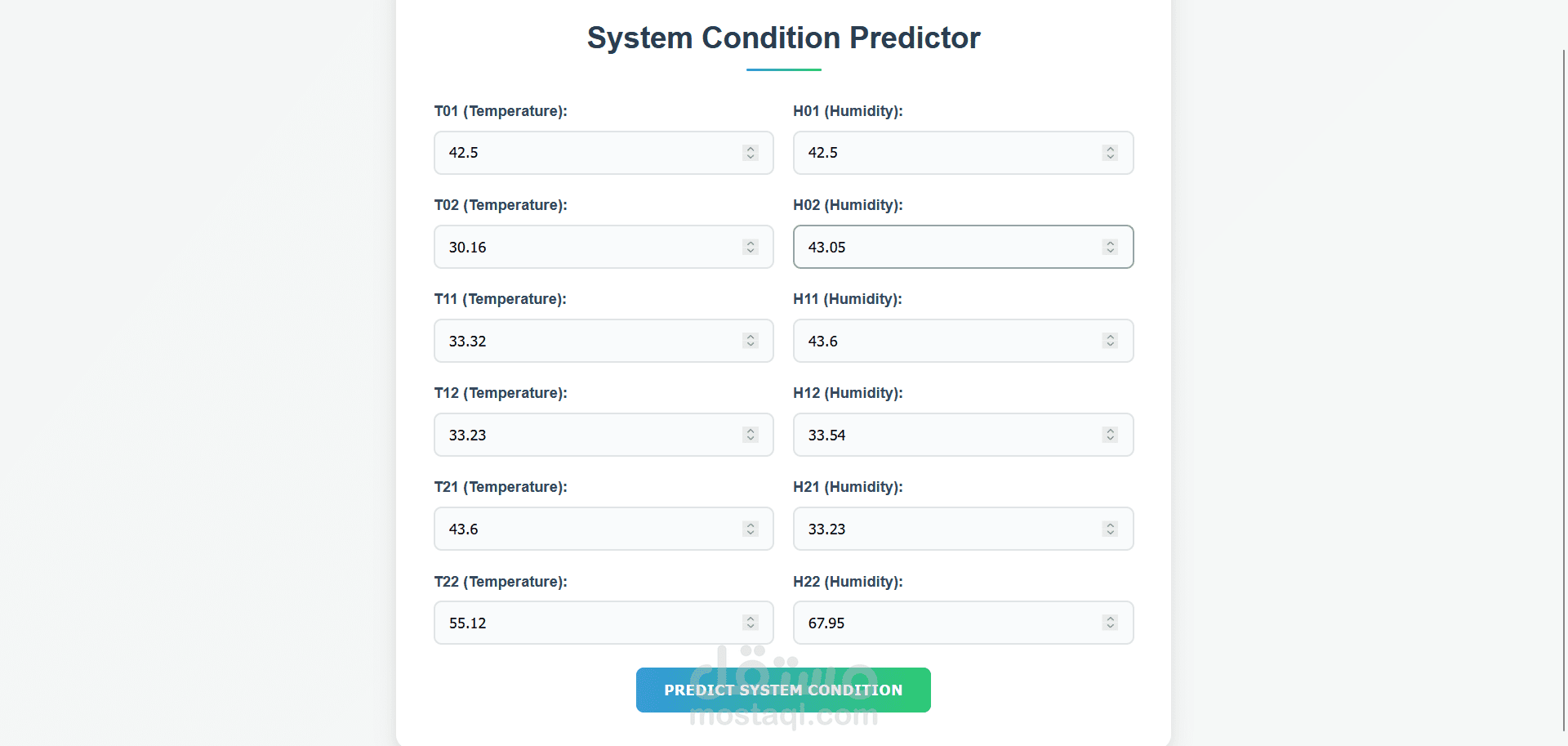Select the T01 temperature input field
Image resolution: width=1568 pixels, height=746 pixels.
point(588,153)
